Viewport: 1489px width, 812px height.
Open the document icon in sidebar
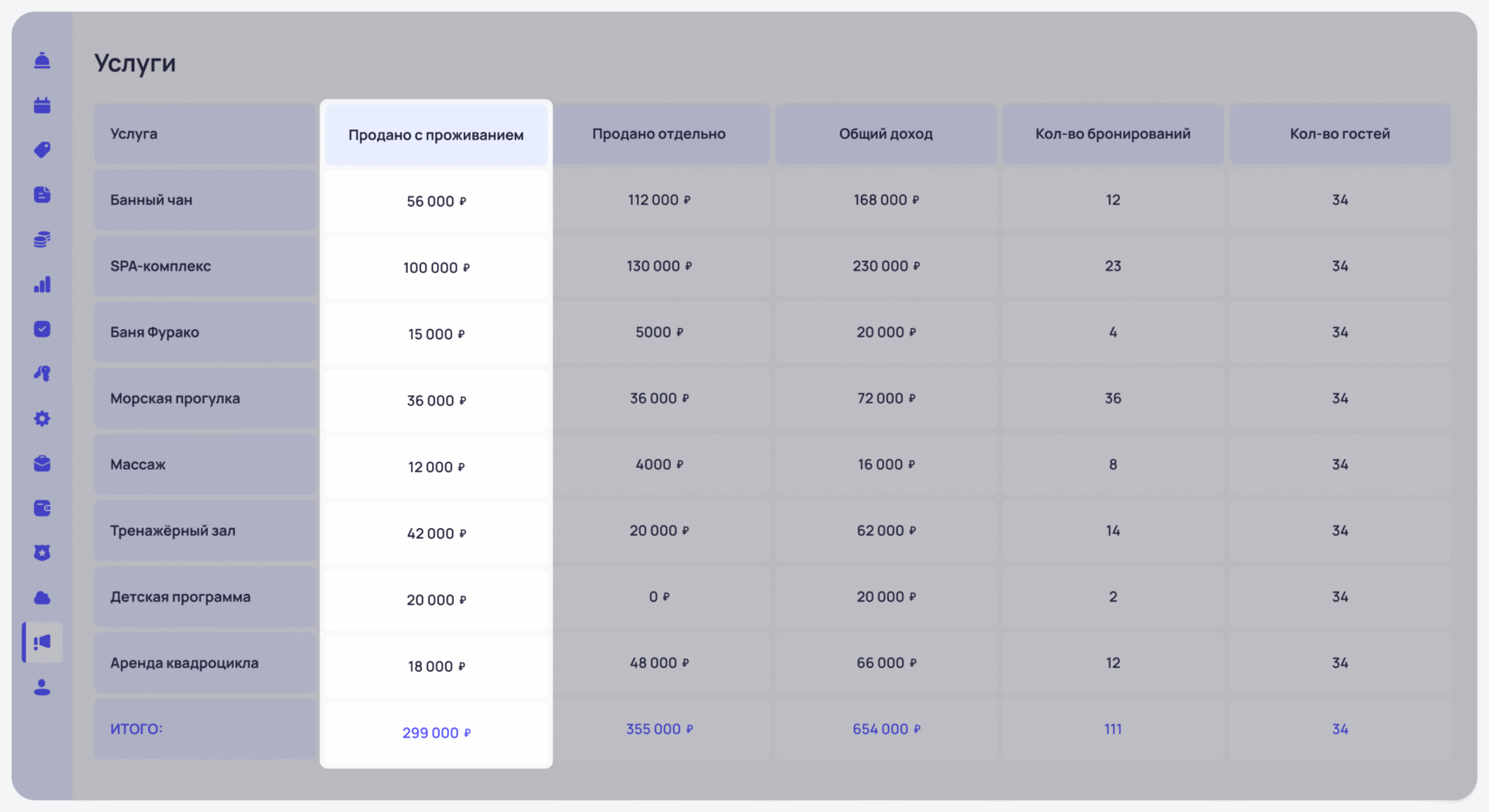pyautogui.click(x=42, y=195)
